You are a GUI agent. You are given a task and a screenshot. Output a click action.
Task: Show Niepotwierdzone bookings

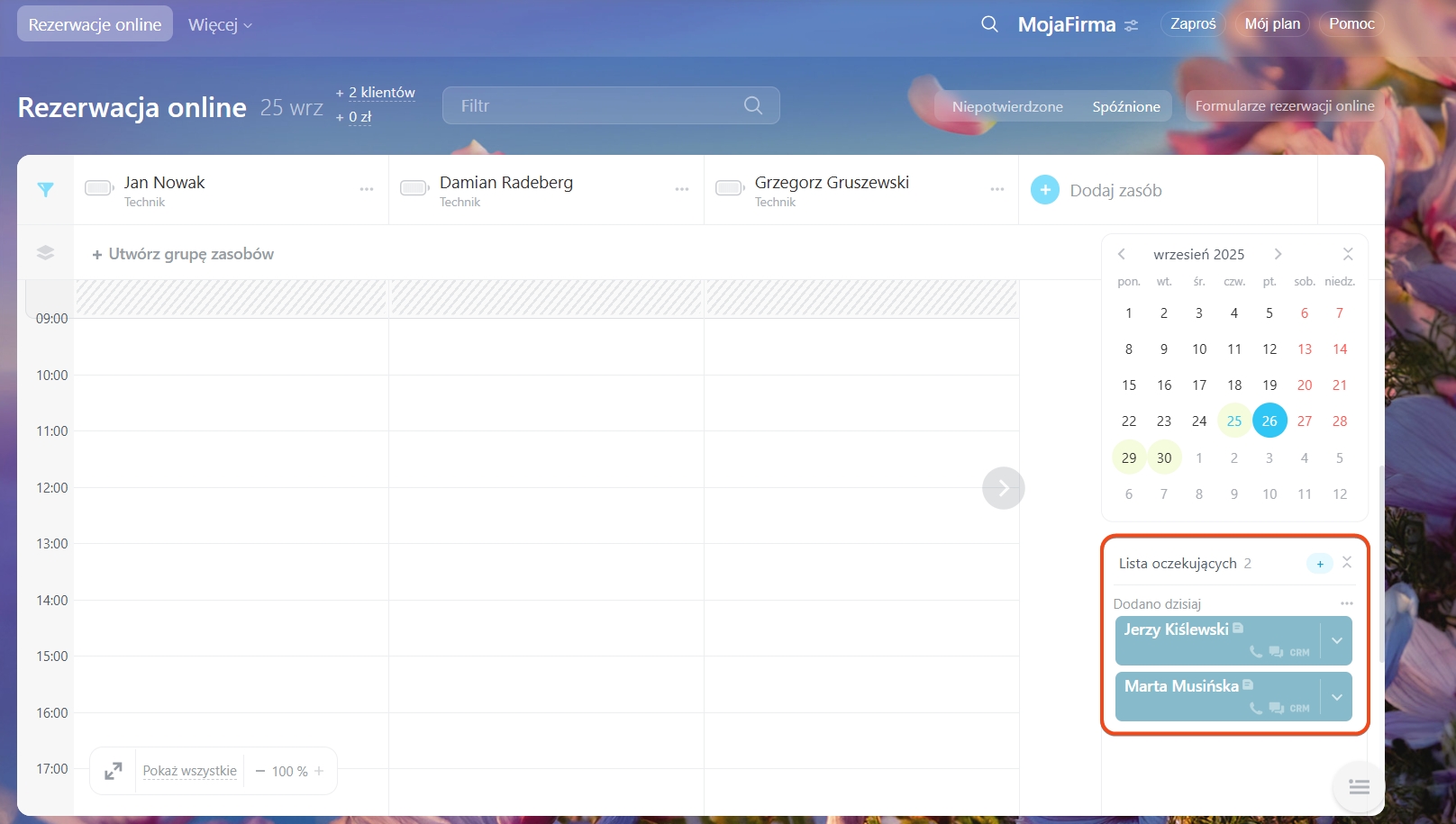coord(1007,106)
